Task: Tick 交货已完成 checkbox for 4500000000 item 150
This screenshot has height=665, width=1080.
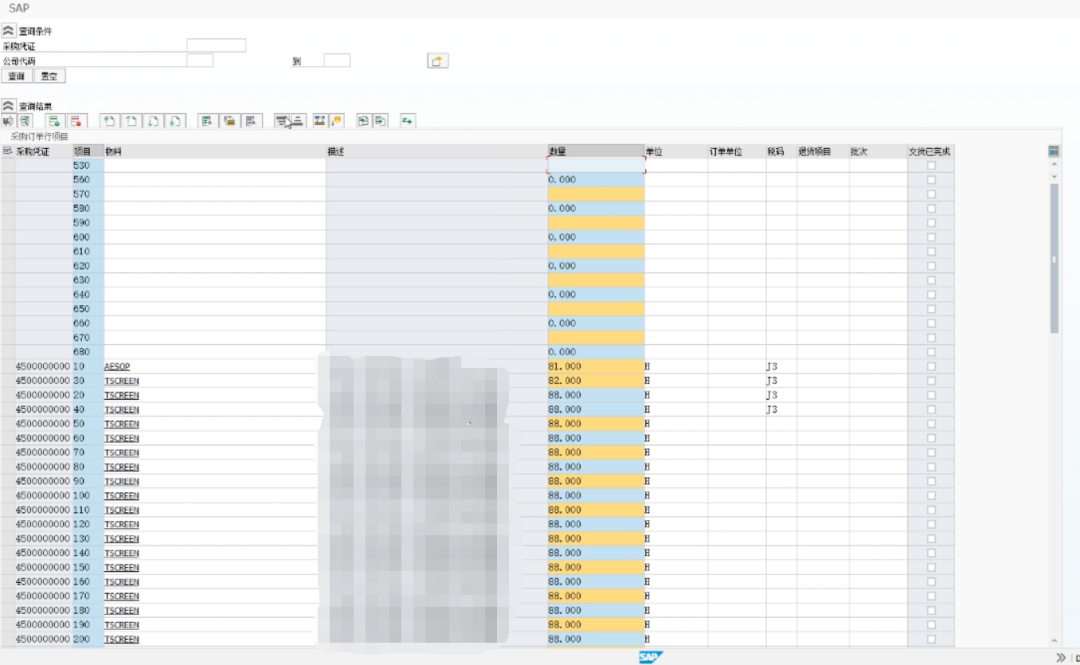Action: tap(931, 568)
